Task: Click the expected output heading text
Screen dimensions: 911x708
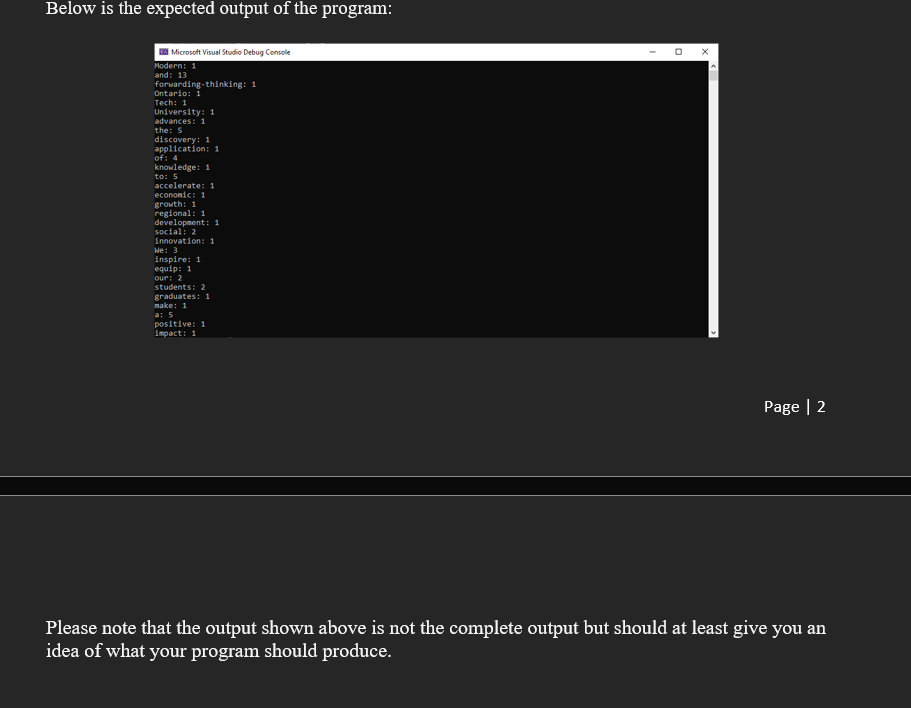Action: pos(219,9)
